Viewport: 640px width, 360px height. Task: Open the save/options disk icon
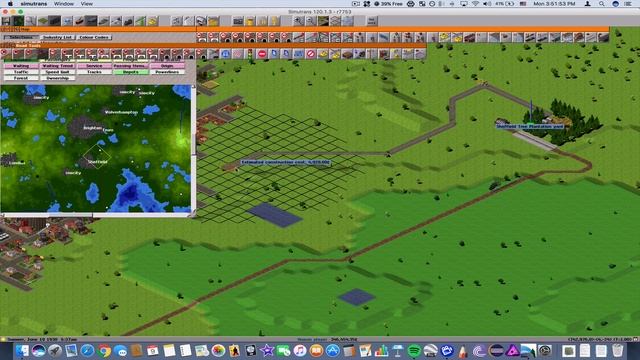pos(6,21)
